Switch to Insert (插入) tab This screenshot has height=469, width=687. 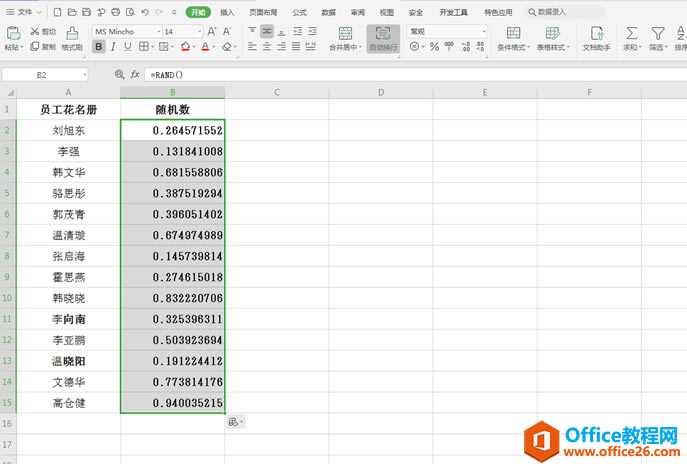click(227, 12)
